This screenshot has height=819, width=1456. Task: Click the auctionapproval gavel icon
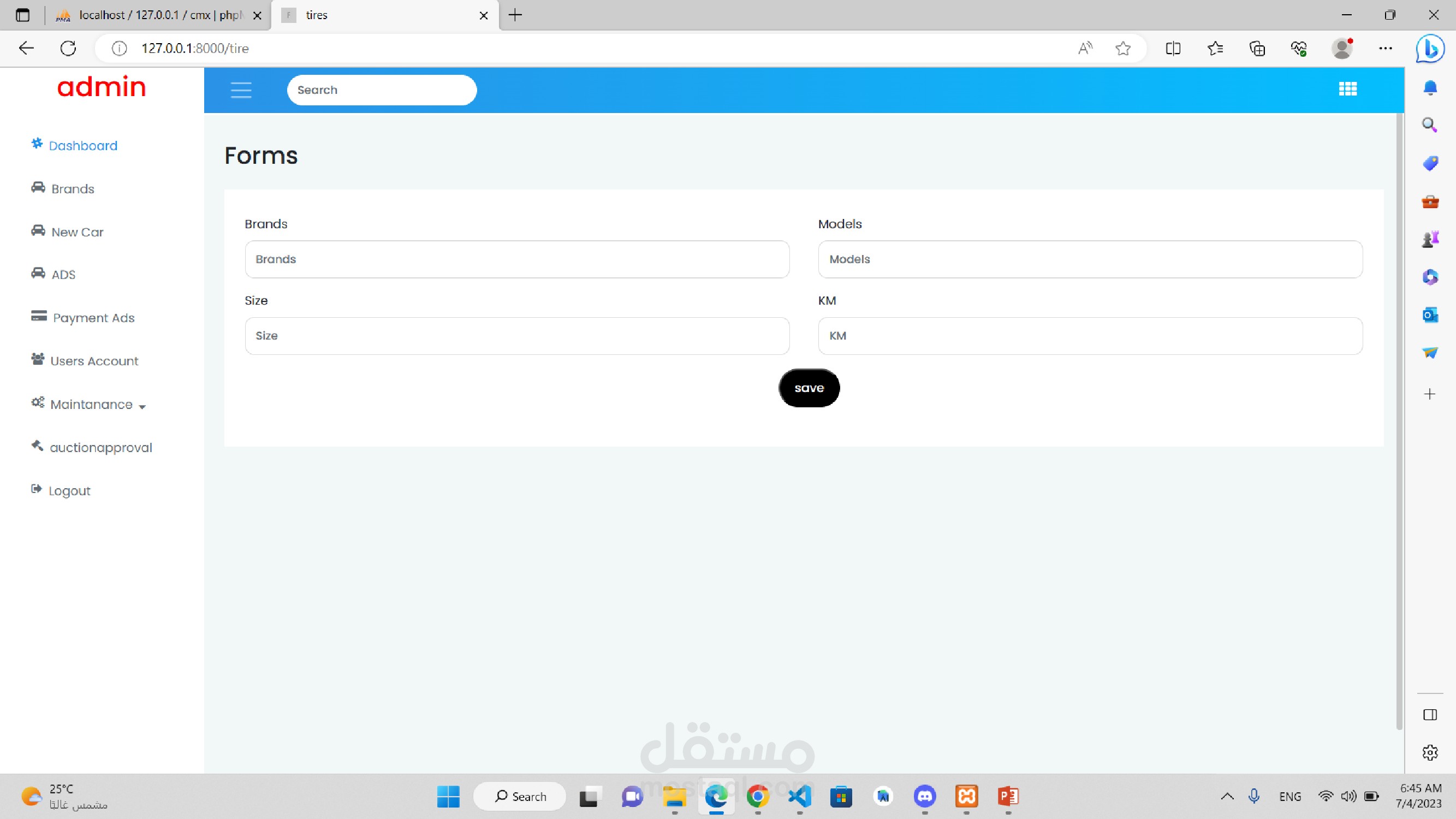tap(37, 447)
